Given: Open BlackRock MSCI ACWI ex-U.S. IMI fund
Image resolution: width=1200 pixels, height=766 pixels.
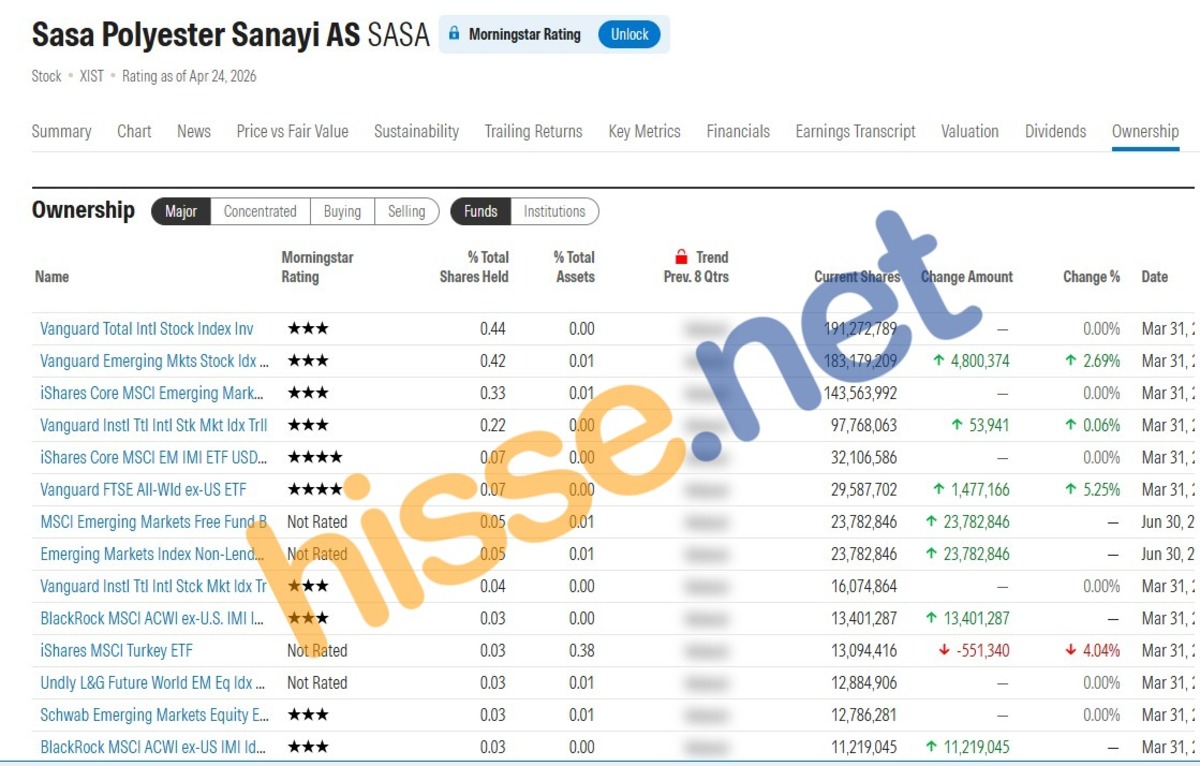Looking at the screenshot, I should (154, 618).
